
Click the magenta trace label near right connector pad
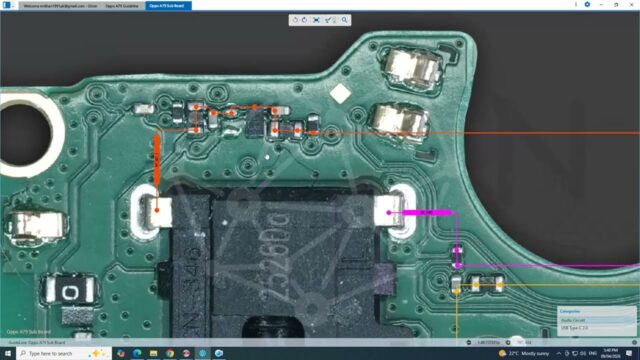[x=427, y=213]
